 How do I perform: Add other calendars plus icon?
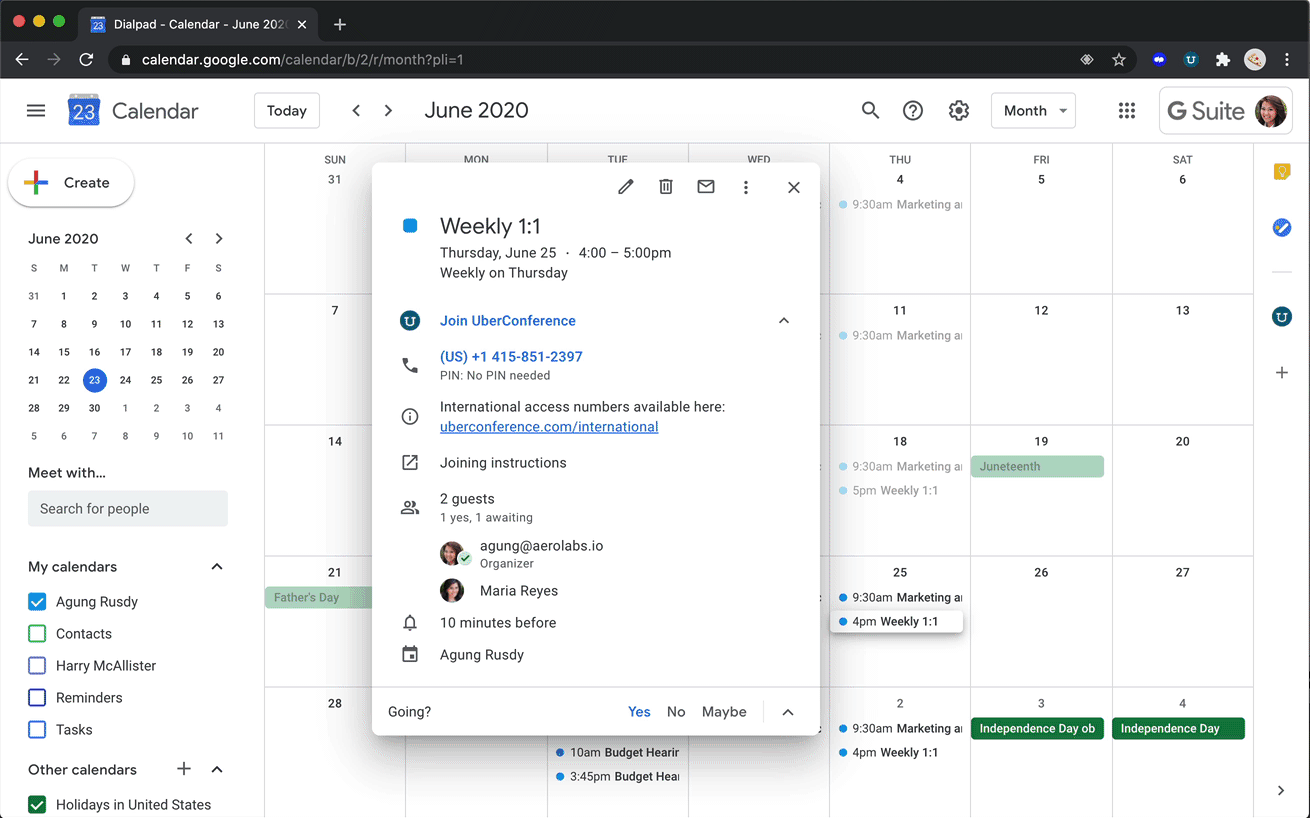(184, 769)
